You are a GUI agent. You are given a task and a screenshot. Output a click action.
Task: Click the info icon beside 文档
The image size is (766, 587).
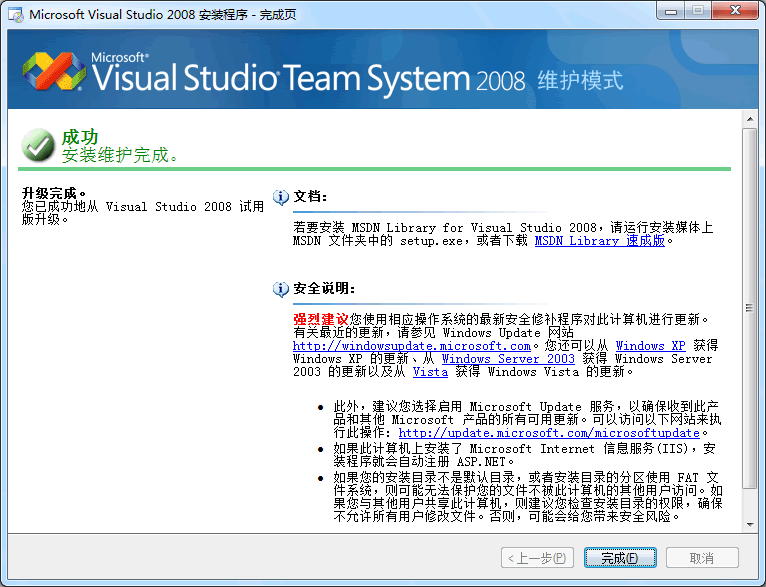[x=280, y=197]
